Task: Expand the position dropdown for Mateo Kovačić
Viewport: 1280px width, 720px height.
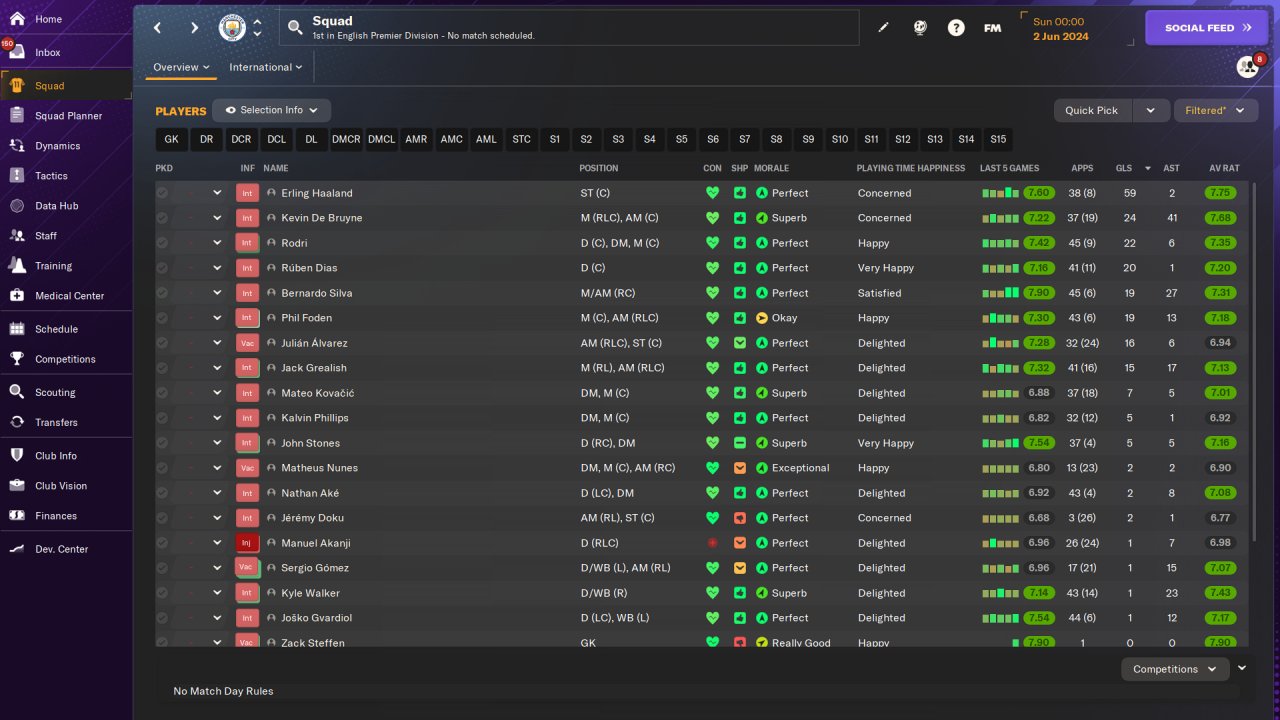Action: click(x=217, y=393)
